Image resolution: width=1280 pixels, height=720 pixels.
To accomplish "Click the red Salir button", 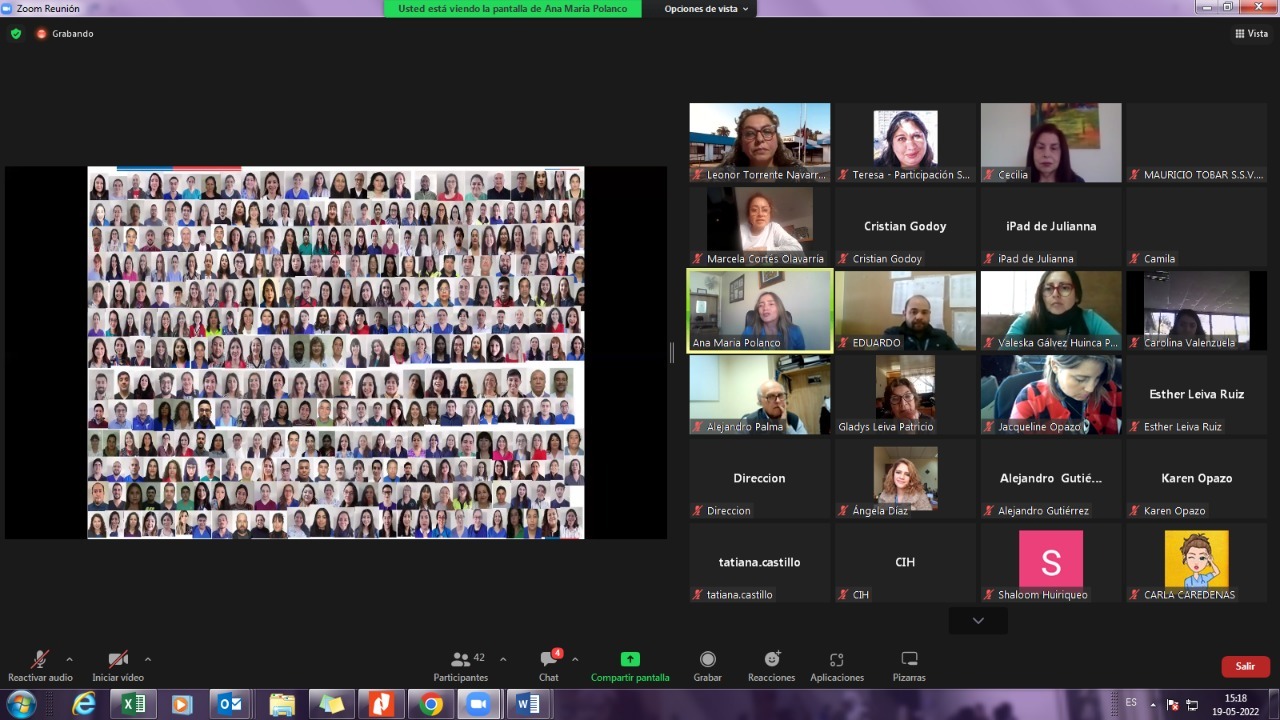I will [x=1245, y=666].
